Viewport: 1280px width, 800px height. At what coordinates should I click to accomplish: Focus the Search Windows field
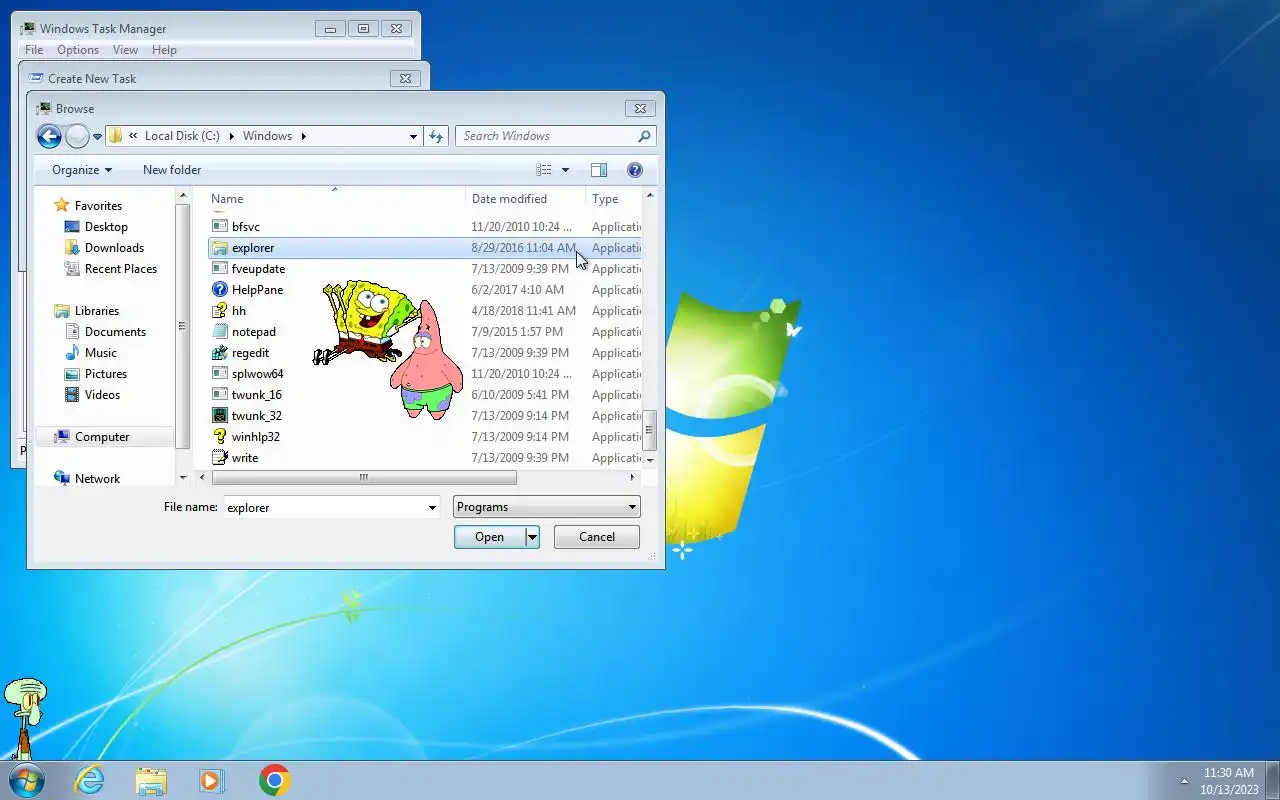pyautogui.click(x=556, y=136)
